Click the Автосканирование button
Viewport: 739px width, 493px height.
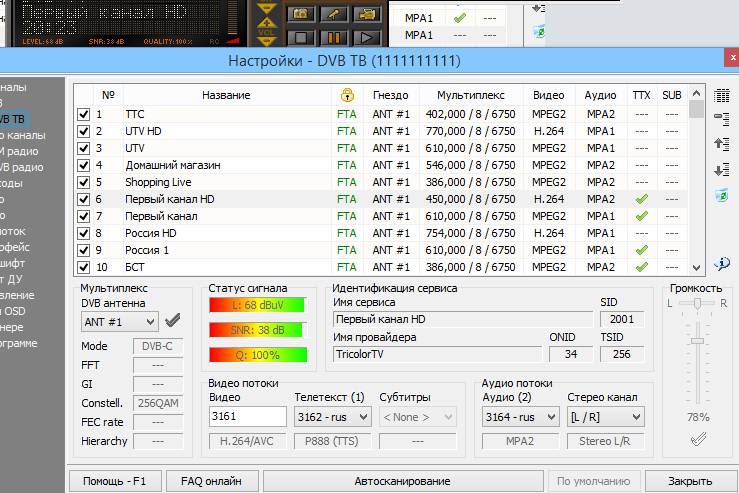tap(402, 481)
